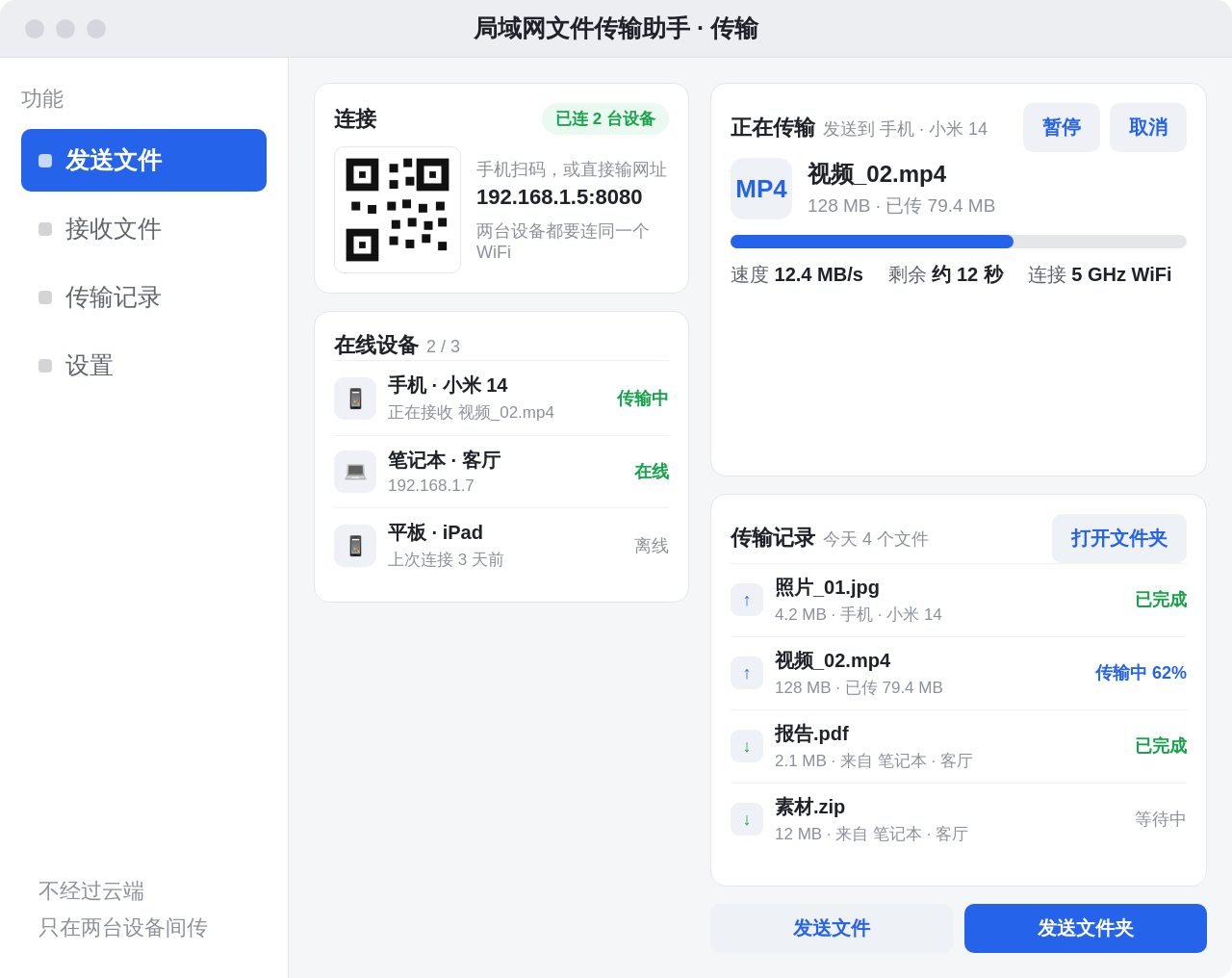Viewport: 1232px width, 978px height.
Task: Click the 在线 status of 笔记本
Action: (652, 472)
